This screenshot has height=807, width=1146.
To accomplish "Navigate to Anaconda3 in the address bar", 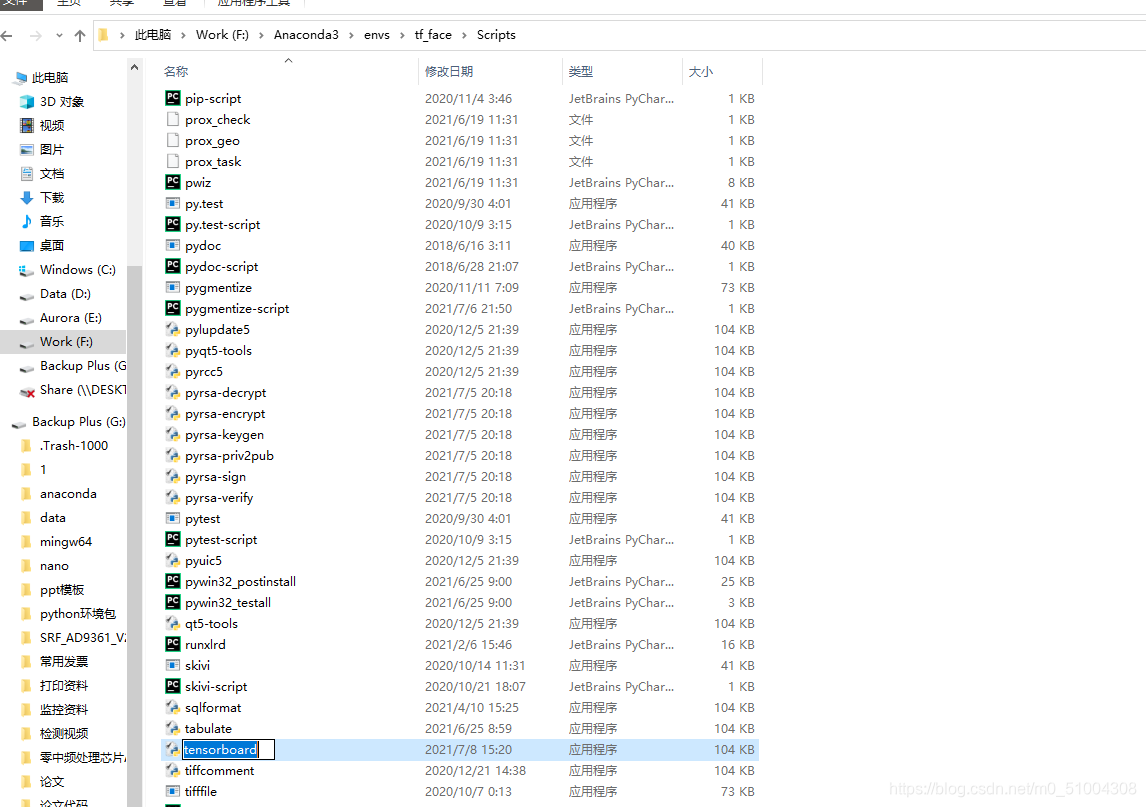I will 306,35.
